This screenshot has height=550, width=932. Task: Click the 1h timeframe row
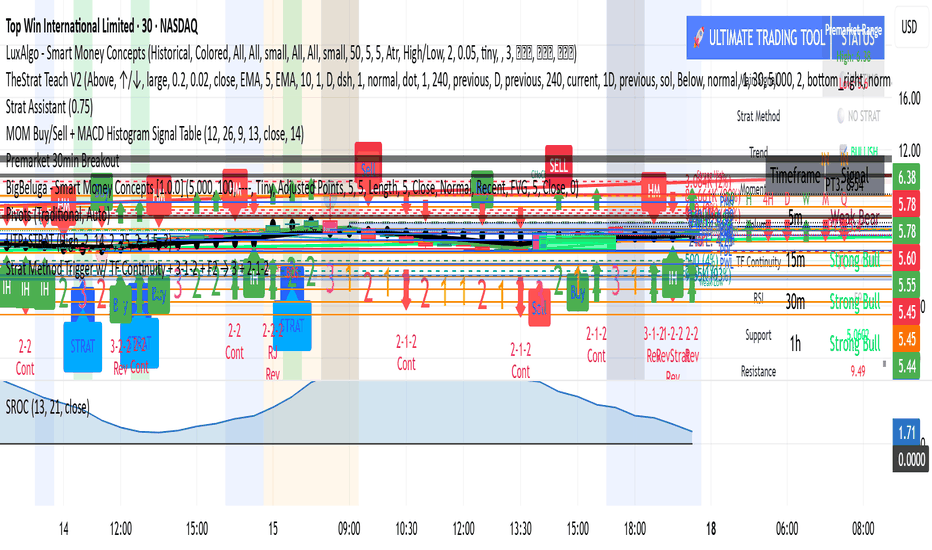click(795, 344)
